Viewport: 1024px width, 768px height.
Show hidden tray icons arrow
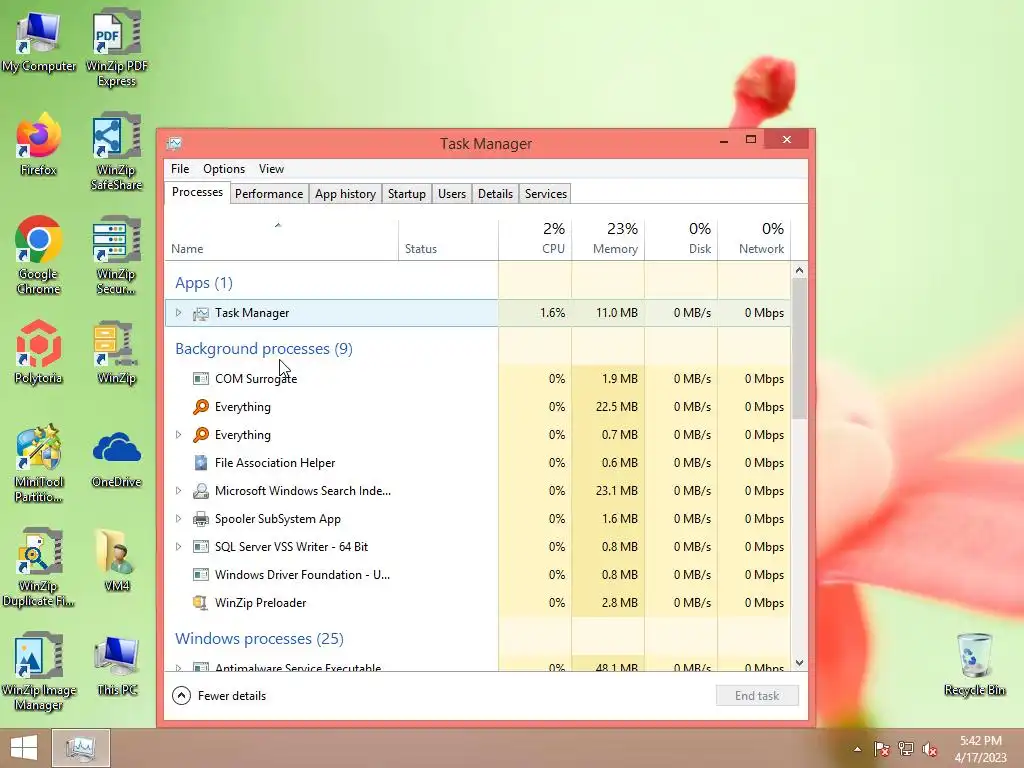tap(857, 749)
